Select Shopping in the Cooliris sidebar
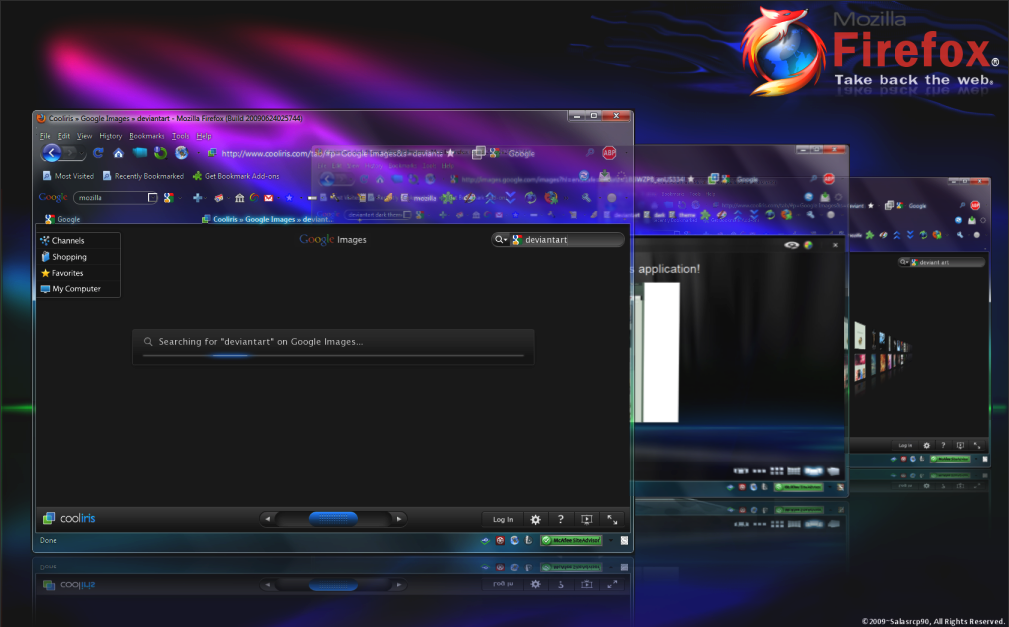This screenshot has width=1009, height=627. pos(79,256)
